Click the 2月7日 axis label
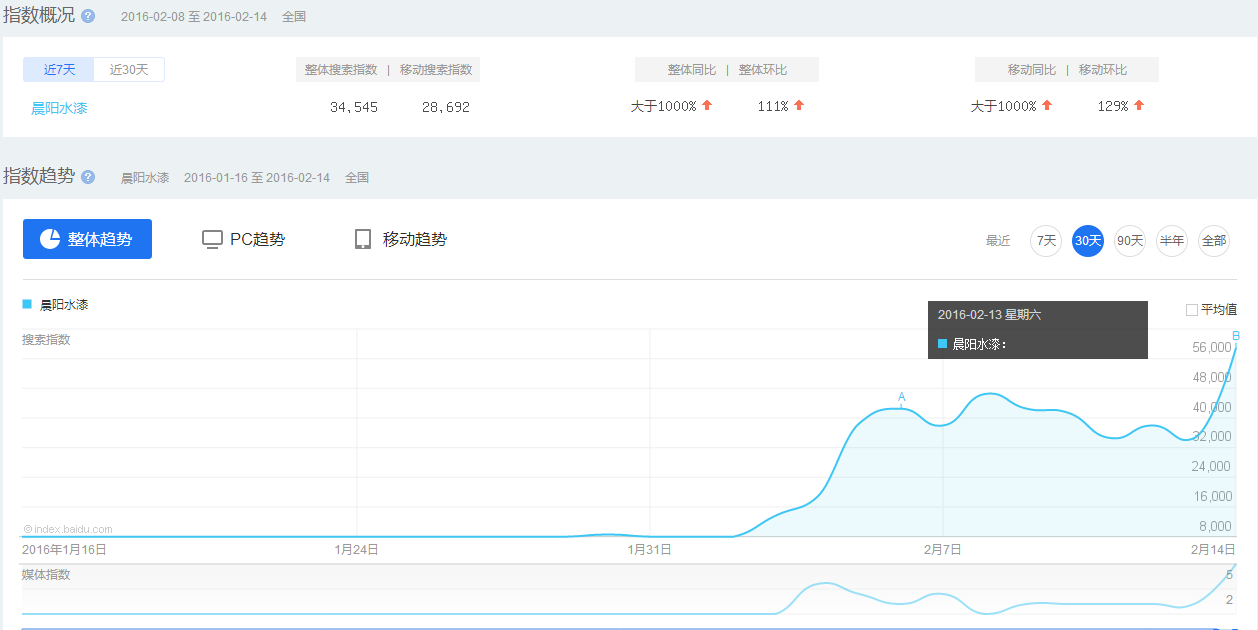This screenshot has width=1258, height=630. click(x=942, y=549)
